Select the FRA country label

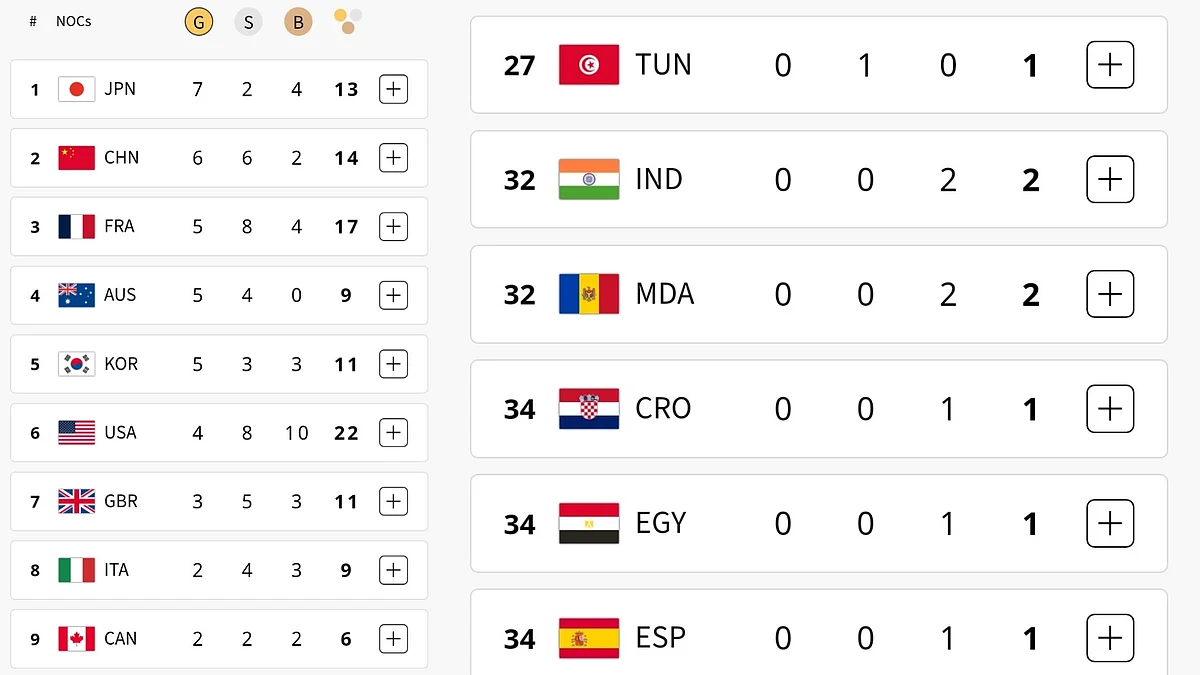pos(119,226)
